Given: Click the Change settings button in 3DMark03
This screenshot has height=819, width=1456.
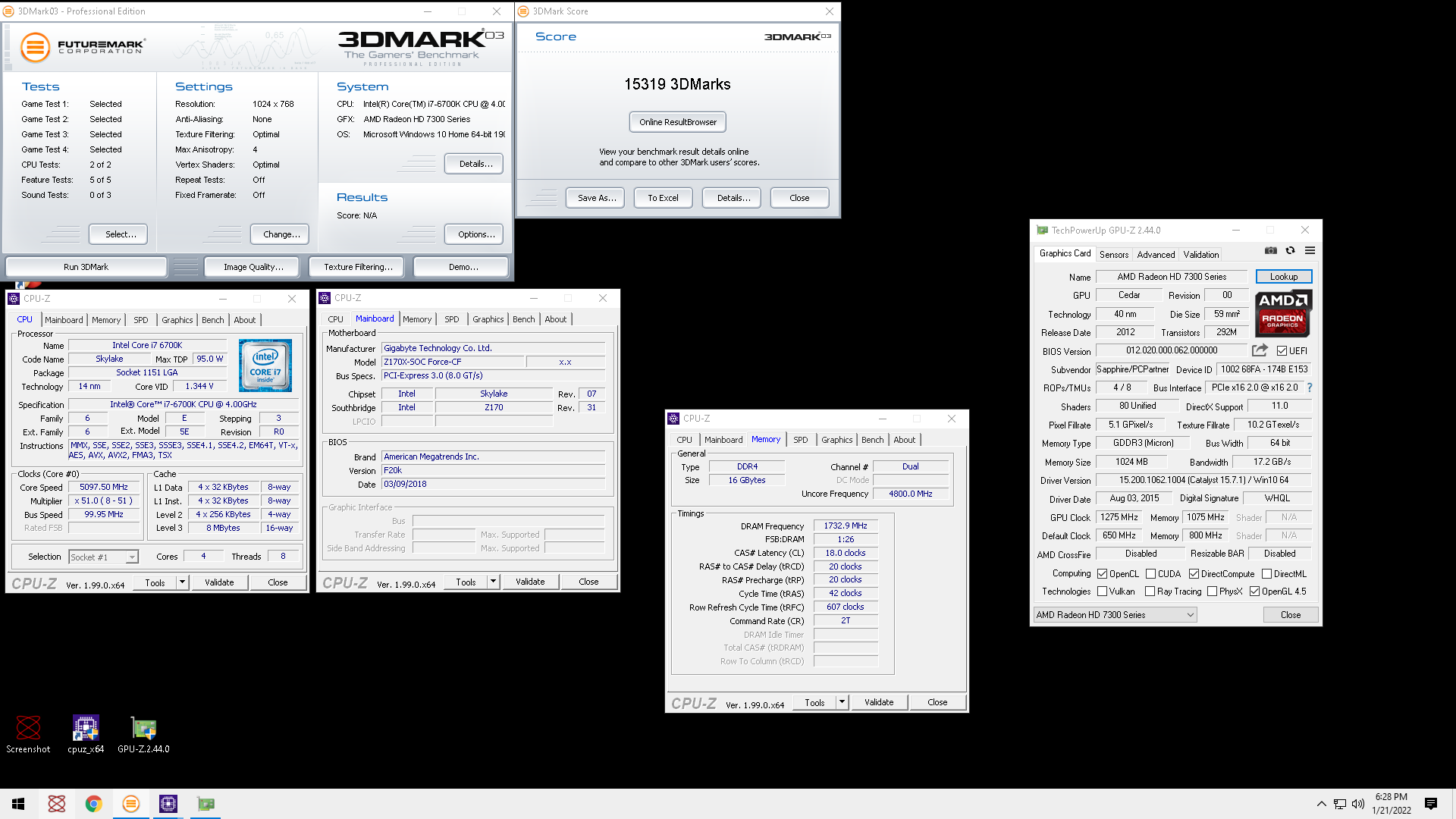Looking at the screenshot, I should 281,234.
